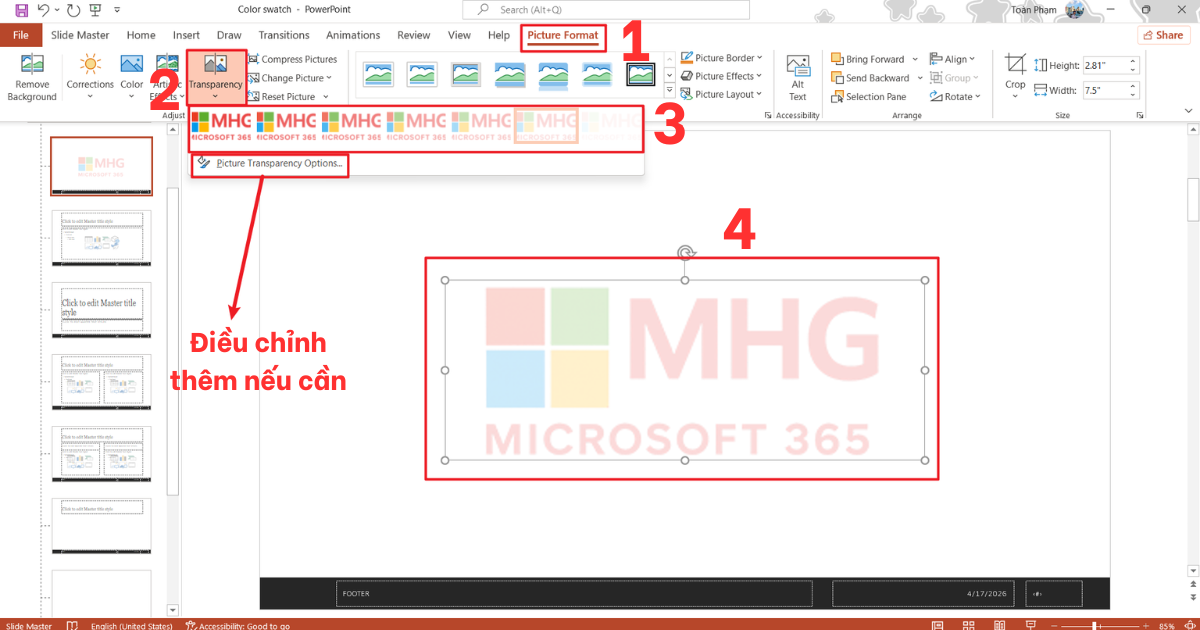Image resolution: width=1200 pixels, height=630 pixels.
Task: Increase Height with the up stepper
Action: (x=1133, y=61)
